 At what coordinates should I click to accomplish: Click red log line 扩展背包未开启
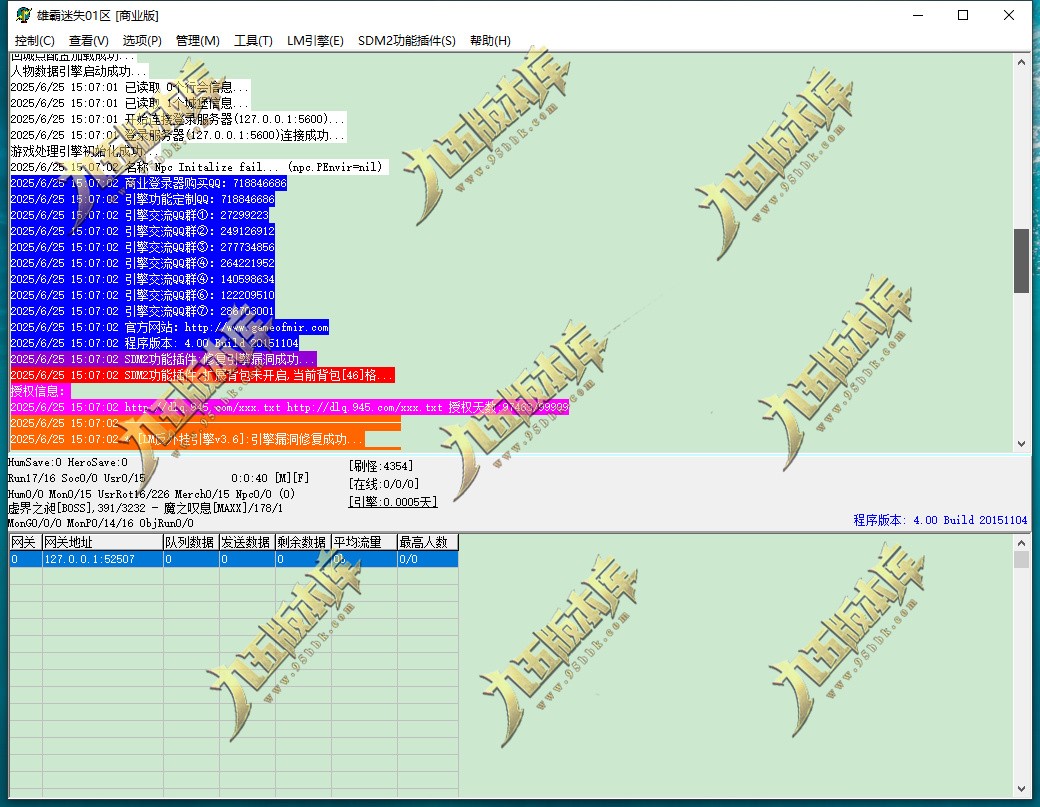(x=202, y=375)
